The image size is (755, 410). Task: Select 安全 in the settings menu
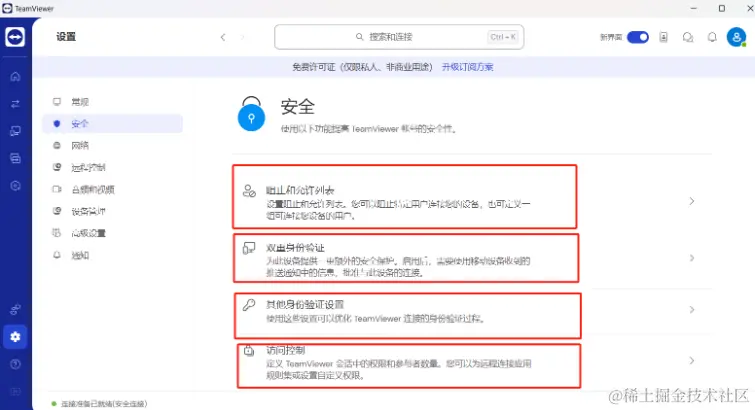pyautogui.click(x=113, y=123)
